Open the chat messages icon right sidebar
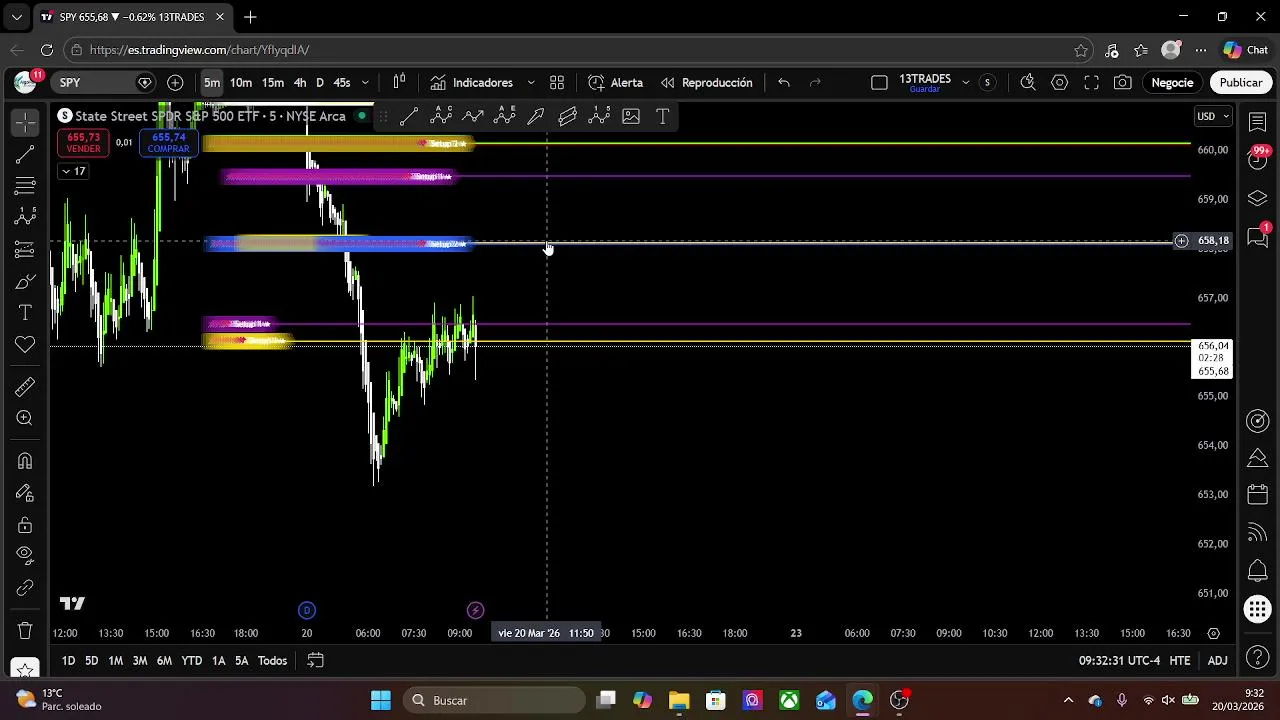 click(x=1258, y=237)
